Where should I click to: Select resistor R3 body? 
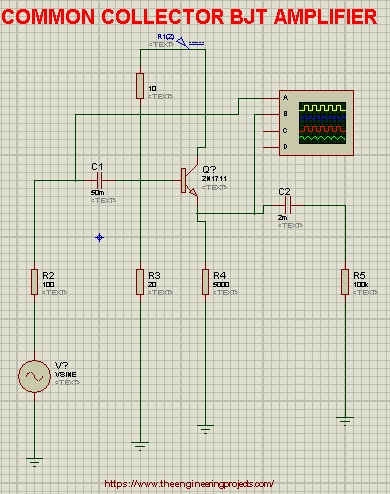click(140, 282)
